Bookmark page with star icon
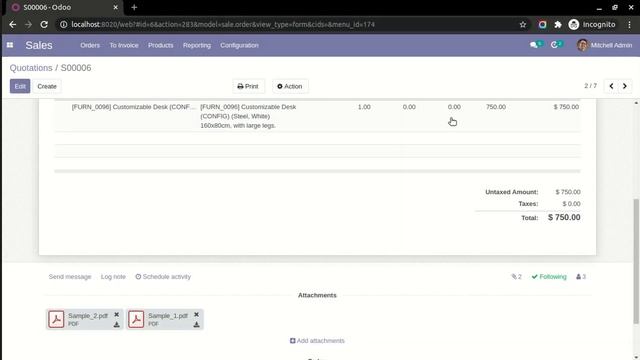This screenshot has height=360, width=640. (523, 24)
